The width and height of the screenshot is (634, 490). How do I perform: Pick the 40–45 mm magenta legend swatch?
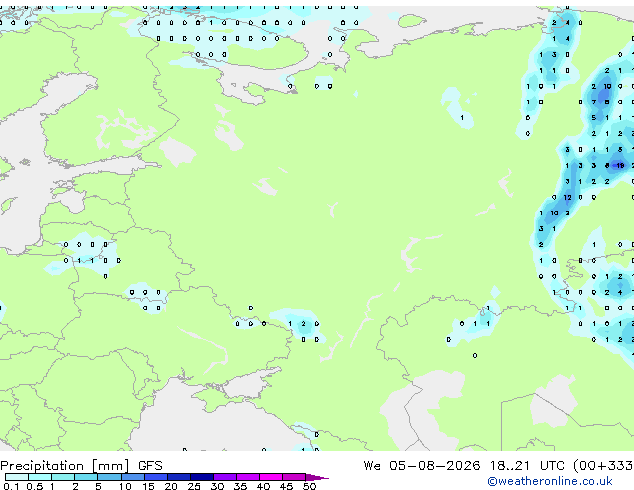(x=271, y=477)
